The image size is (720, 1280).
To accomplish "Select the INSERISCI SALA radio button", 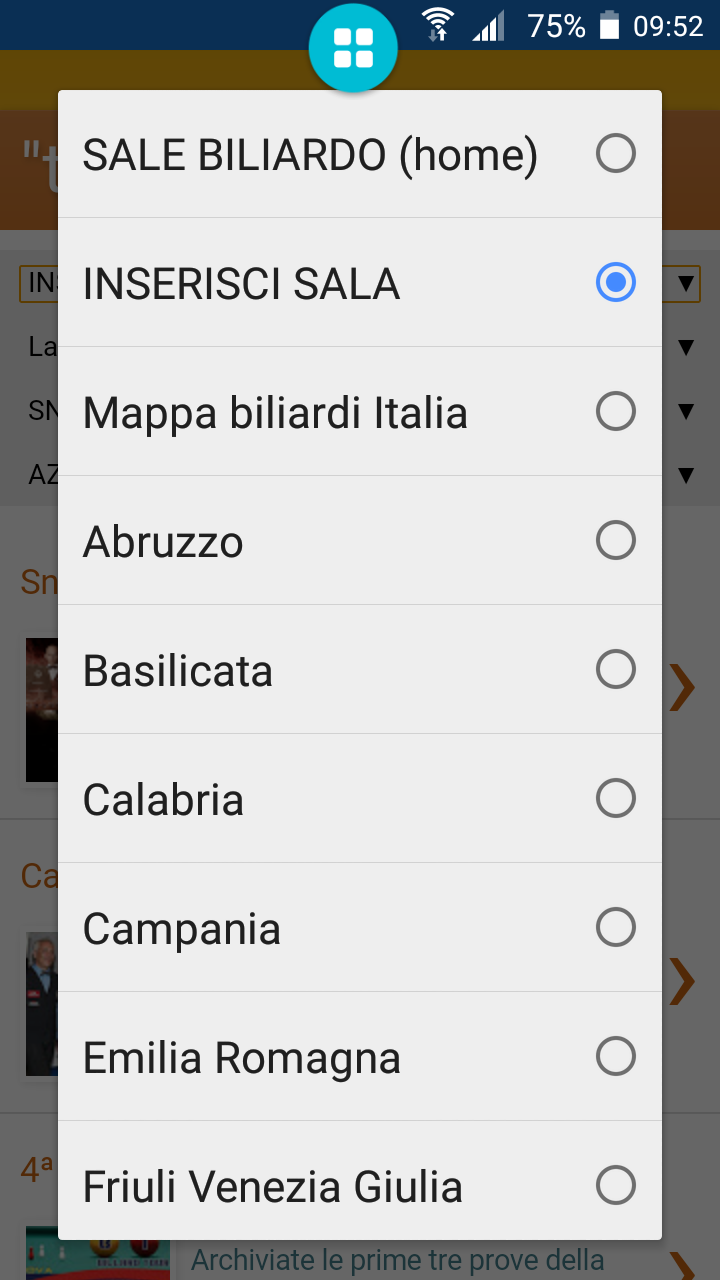I will (616, 283).
